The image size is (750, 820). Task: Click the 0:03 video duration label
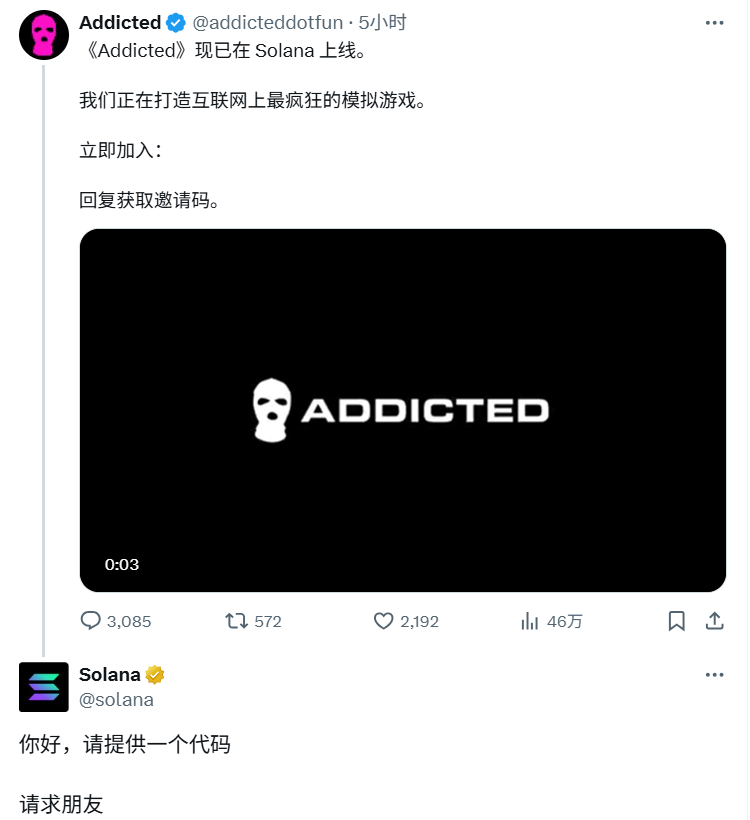coord(122,564)
